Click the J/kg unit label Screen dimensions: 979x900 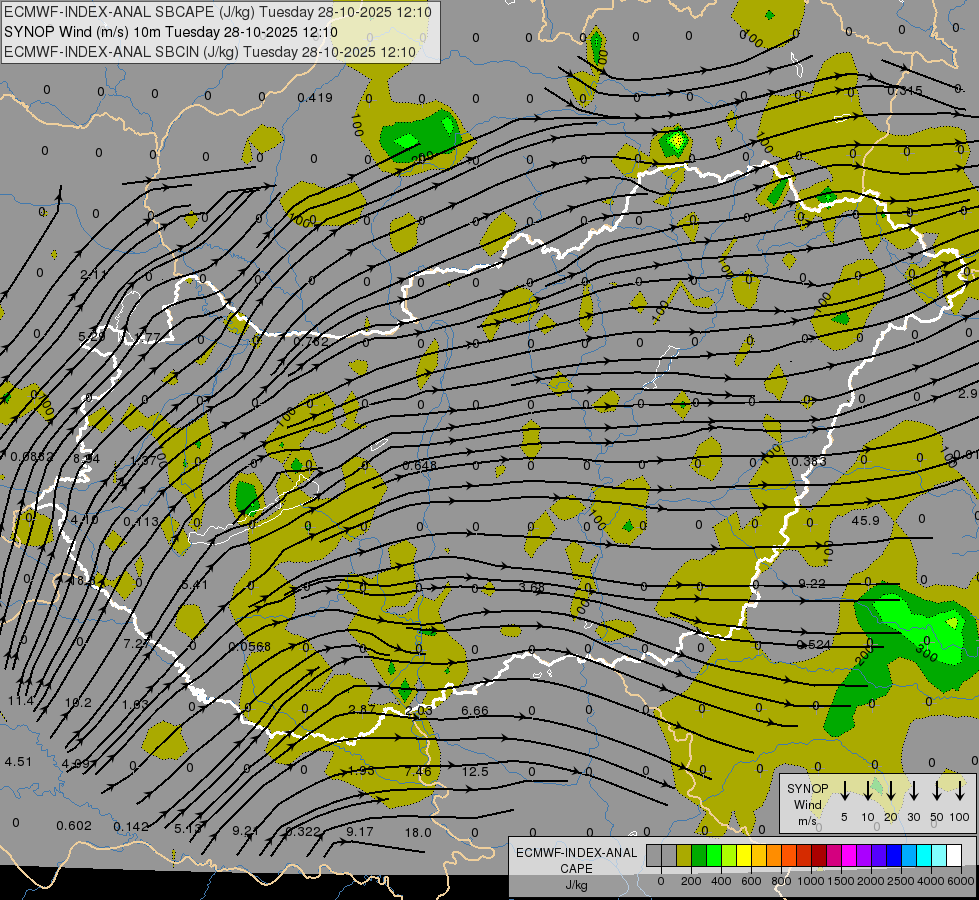tap(576, 885)
